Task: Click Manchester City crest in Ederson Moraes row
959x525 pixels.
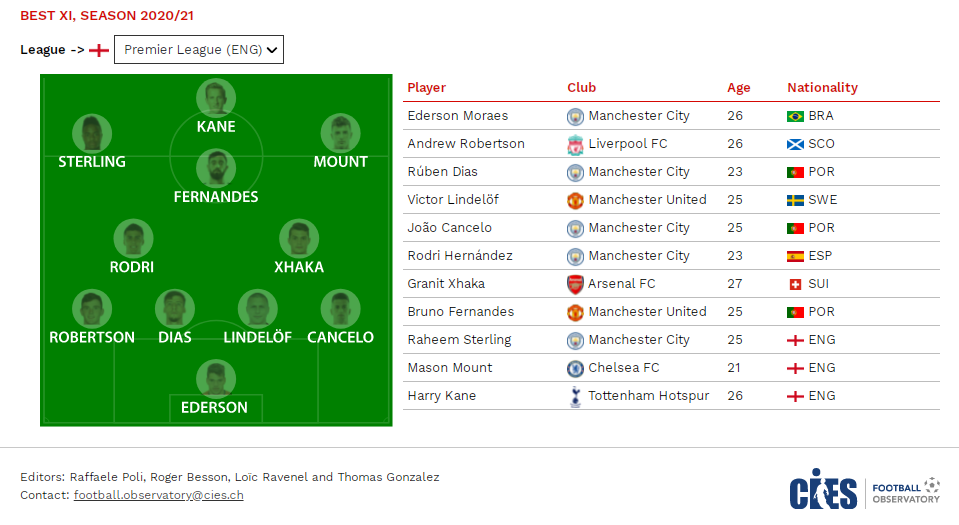Action: (x=575, y=116)
